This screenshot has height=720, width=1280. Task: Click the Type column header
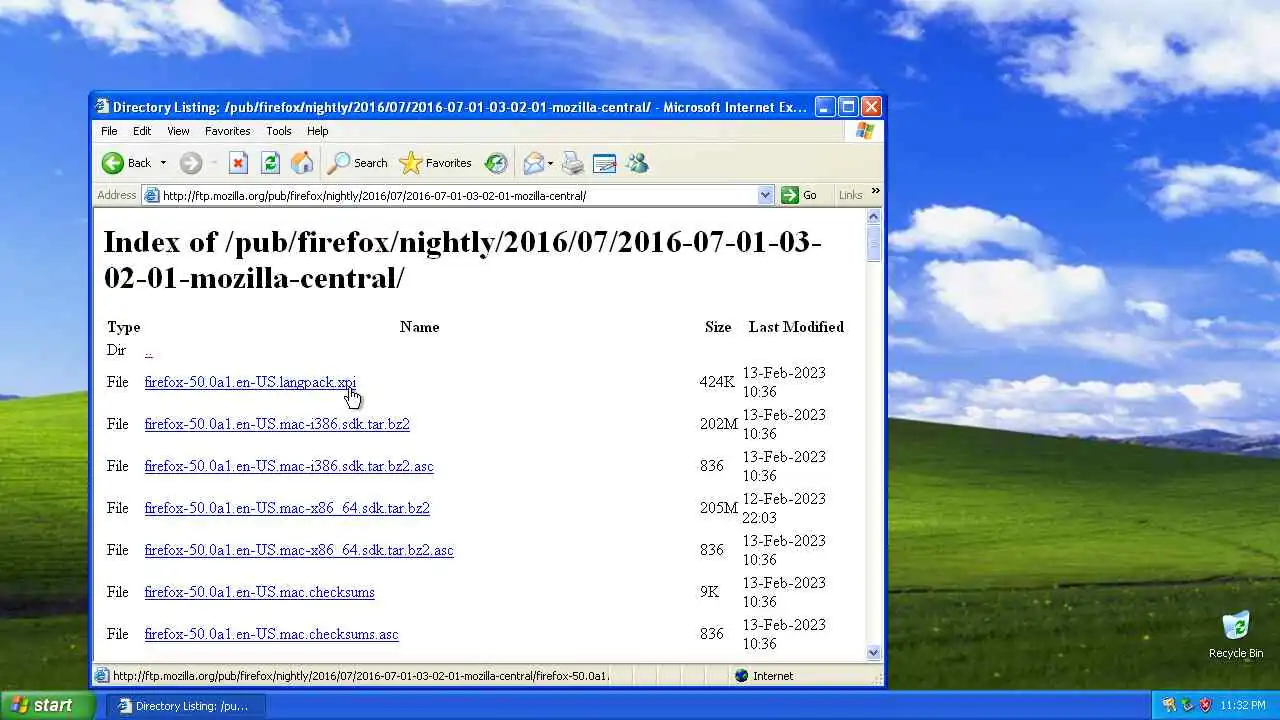tap(124, 327)
